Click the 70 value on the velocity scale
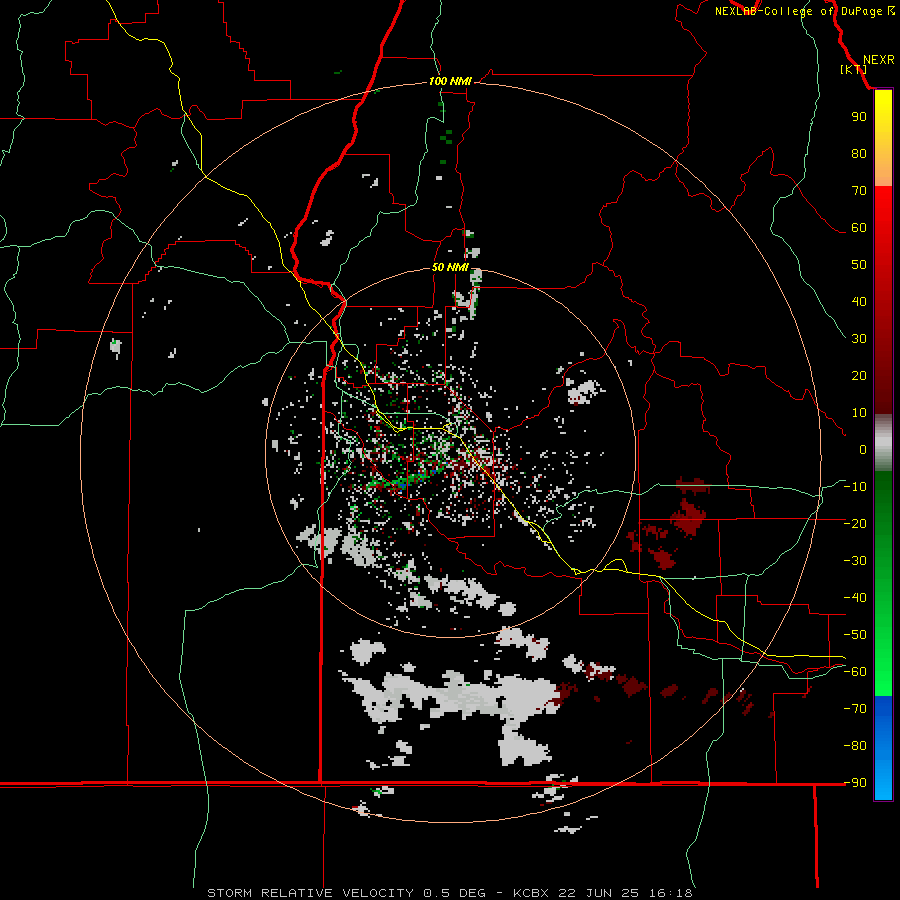Viewport: 900px width, 900px height. (859, 191)
